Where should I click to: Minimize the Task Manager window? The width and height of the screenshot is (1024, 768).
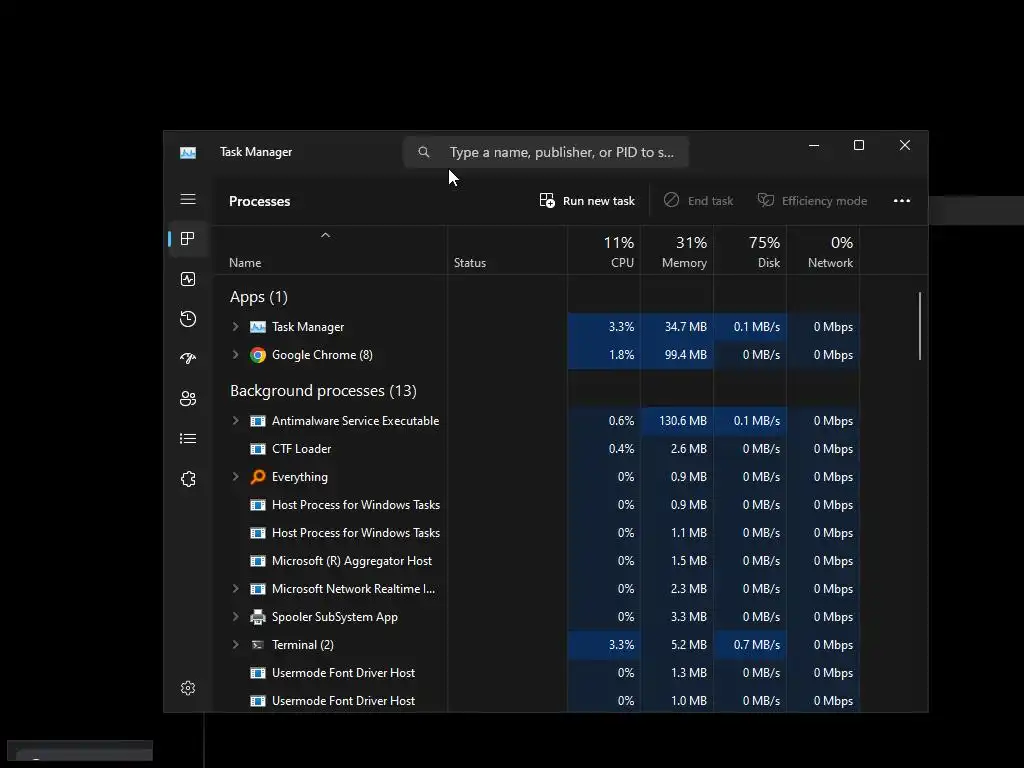coord(814,146)
